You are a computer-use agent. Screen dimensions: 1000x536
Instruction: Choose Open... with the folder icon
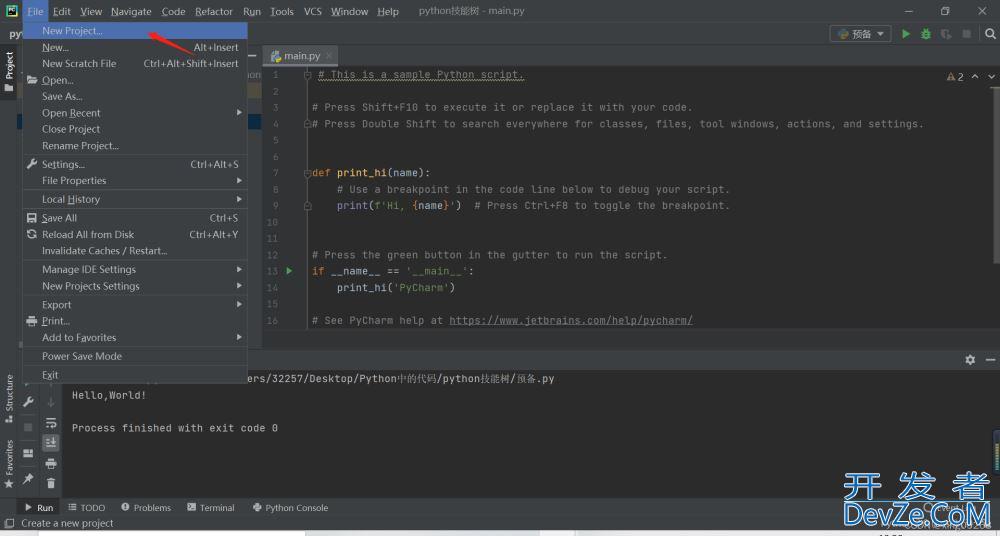[x=135, y=80]
